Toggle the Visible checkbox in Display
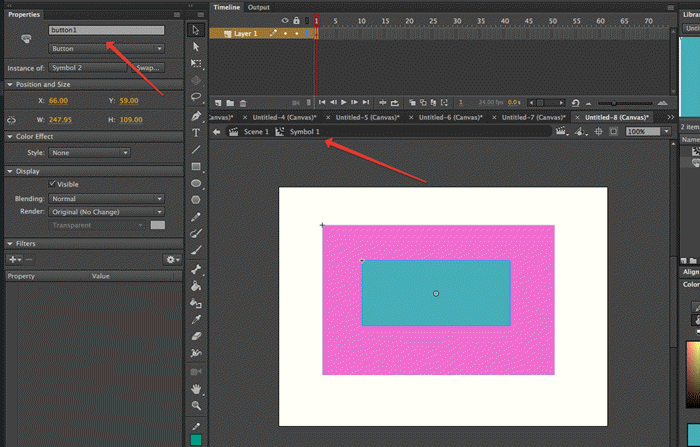The image size is (700, 447). click(x=53, y=184)
